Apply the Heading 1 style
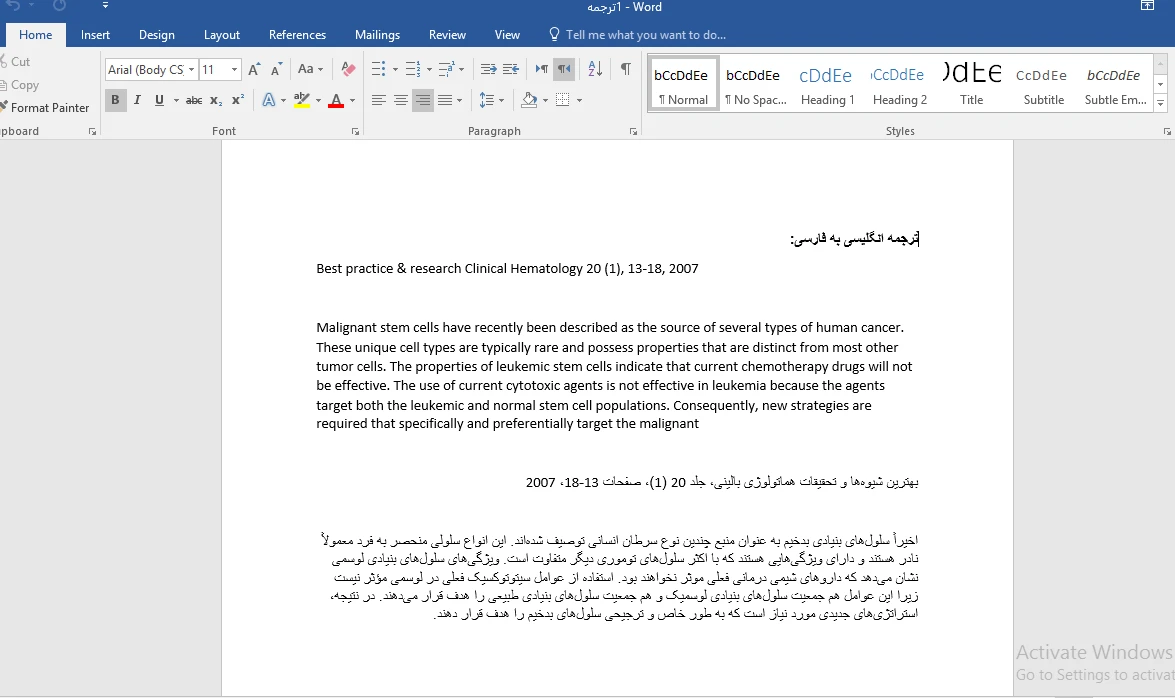This screenshot has width=1175, height=698. pos(827,85)
